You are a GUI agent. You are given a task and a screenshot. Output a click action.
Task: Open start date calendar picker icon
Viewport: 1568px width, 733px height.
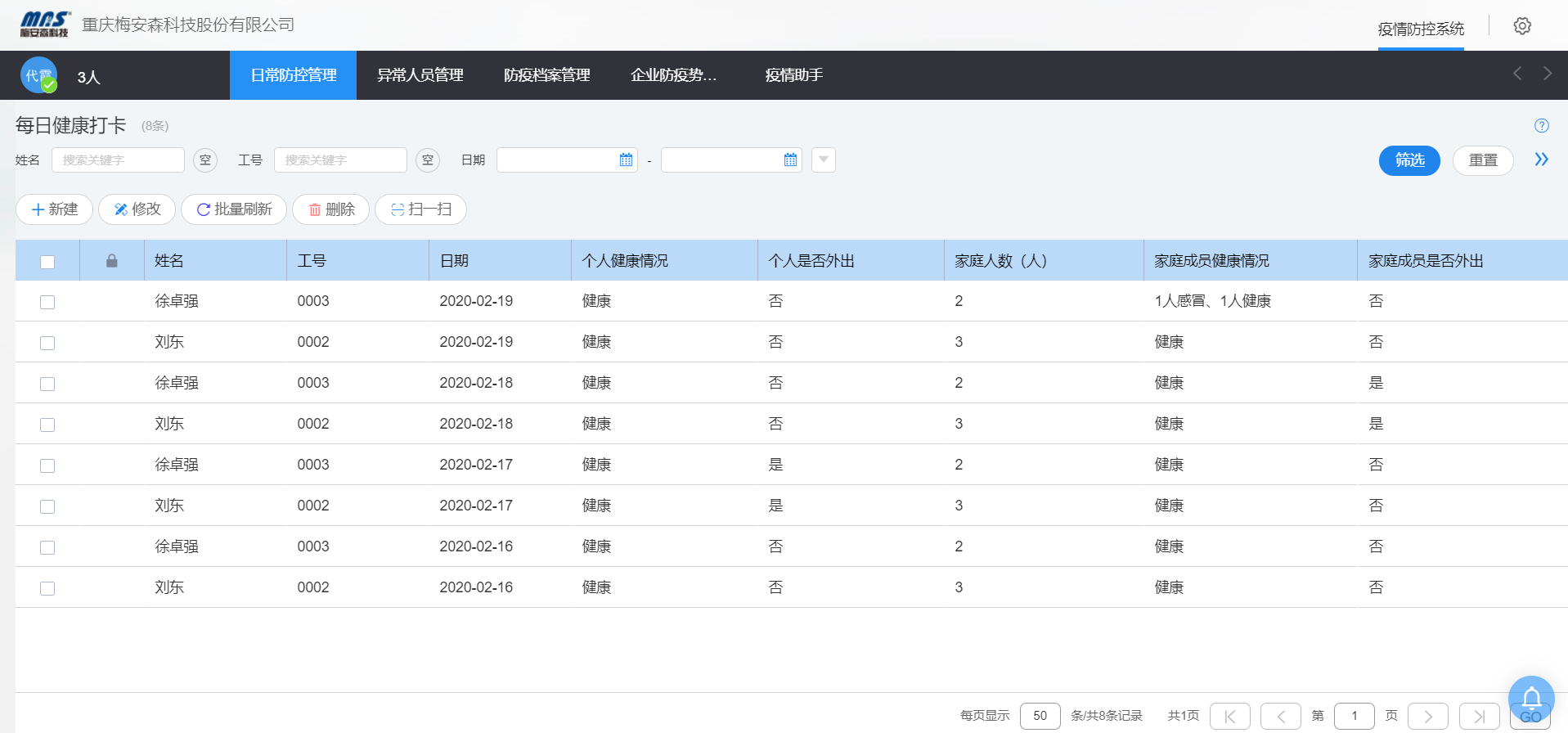[x=626, y=160]
